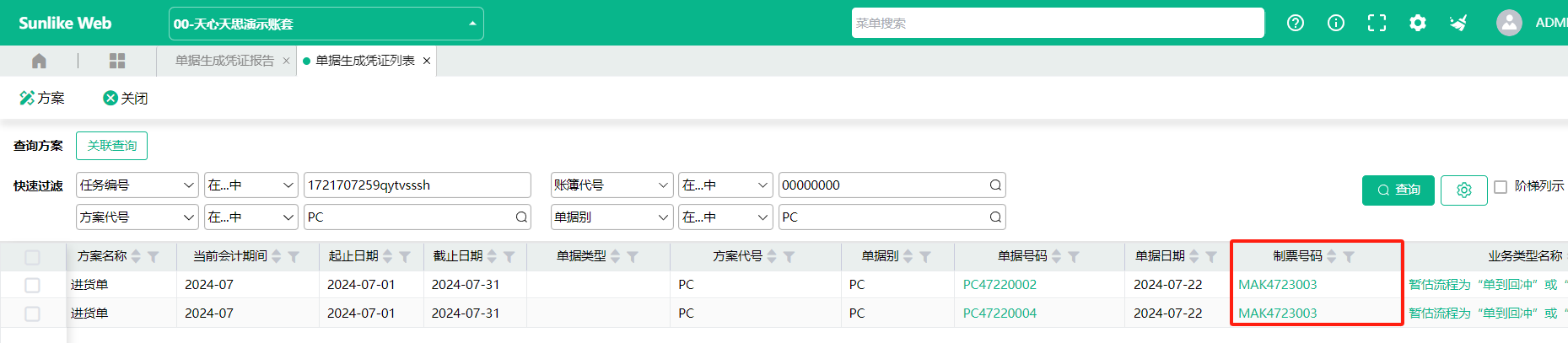Close the 单据生成凭证列表 tab
Image resolution: width=1568 pixels, height=343 pixels.
(x=427, y=61)
